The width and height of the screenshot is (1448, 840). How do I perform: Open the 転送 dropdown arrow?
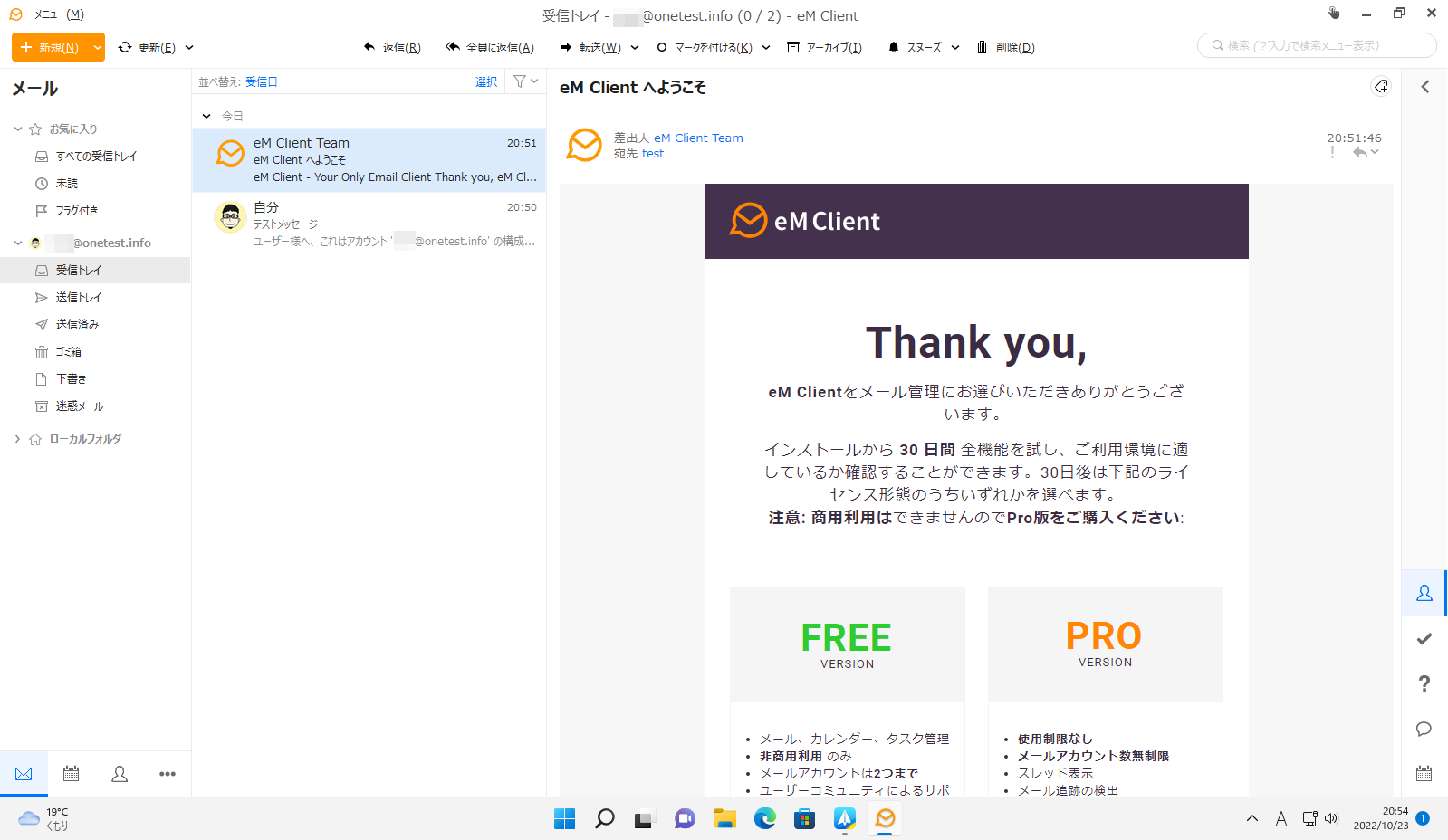635,47
